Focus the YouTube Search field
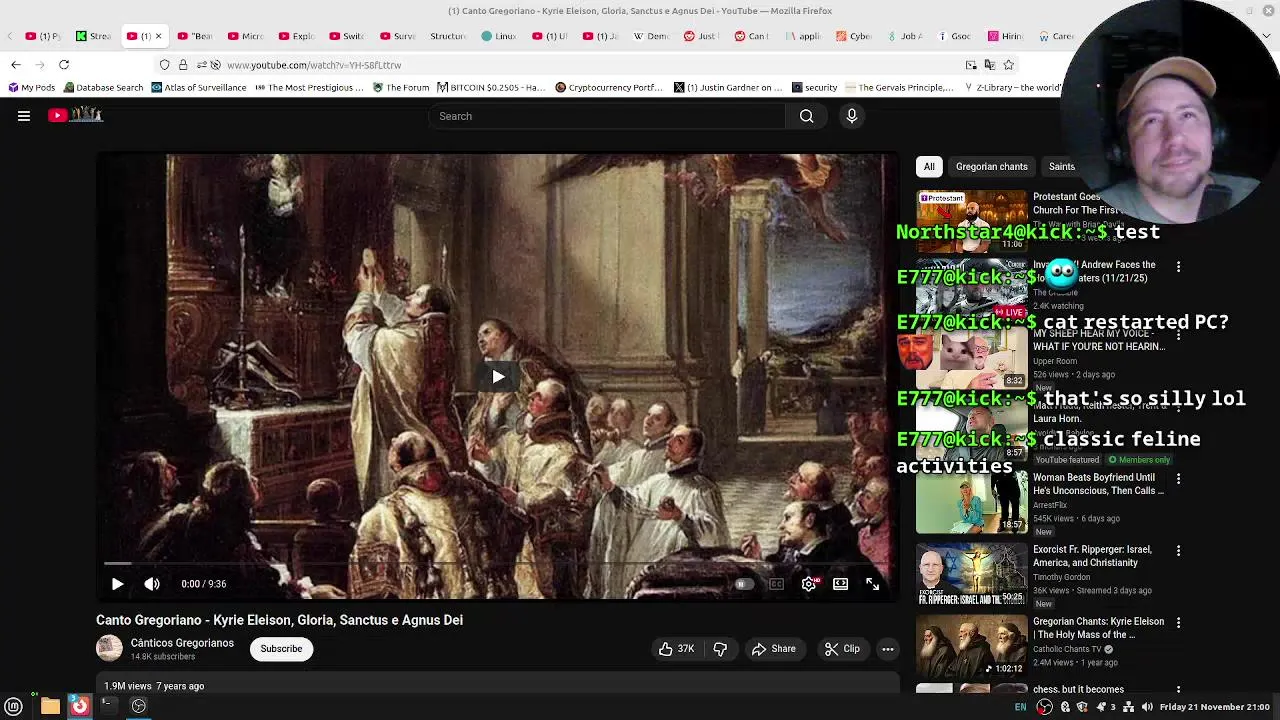Viewport: 1280px width, 720px height. coord(608,116)
